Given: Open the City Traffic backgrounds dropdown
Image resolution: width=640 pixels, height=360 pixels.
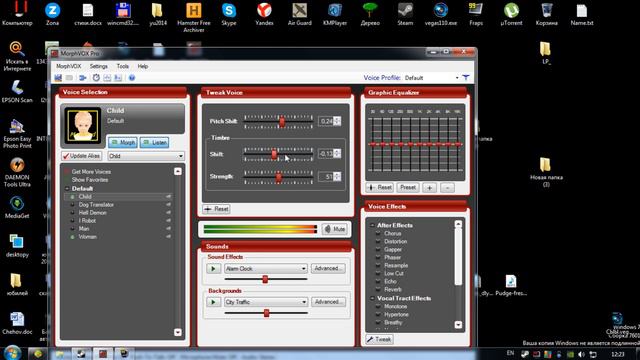Looking at the screenshot, I should tap(265, 302).
